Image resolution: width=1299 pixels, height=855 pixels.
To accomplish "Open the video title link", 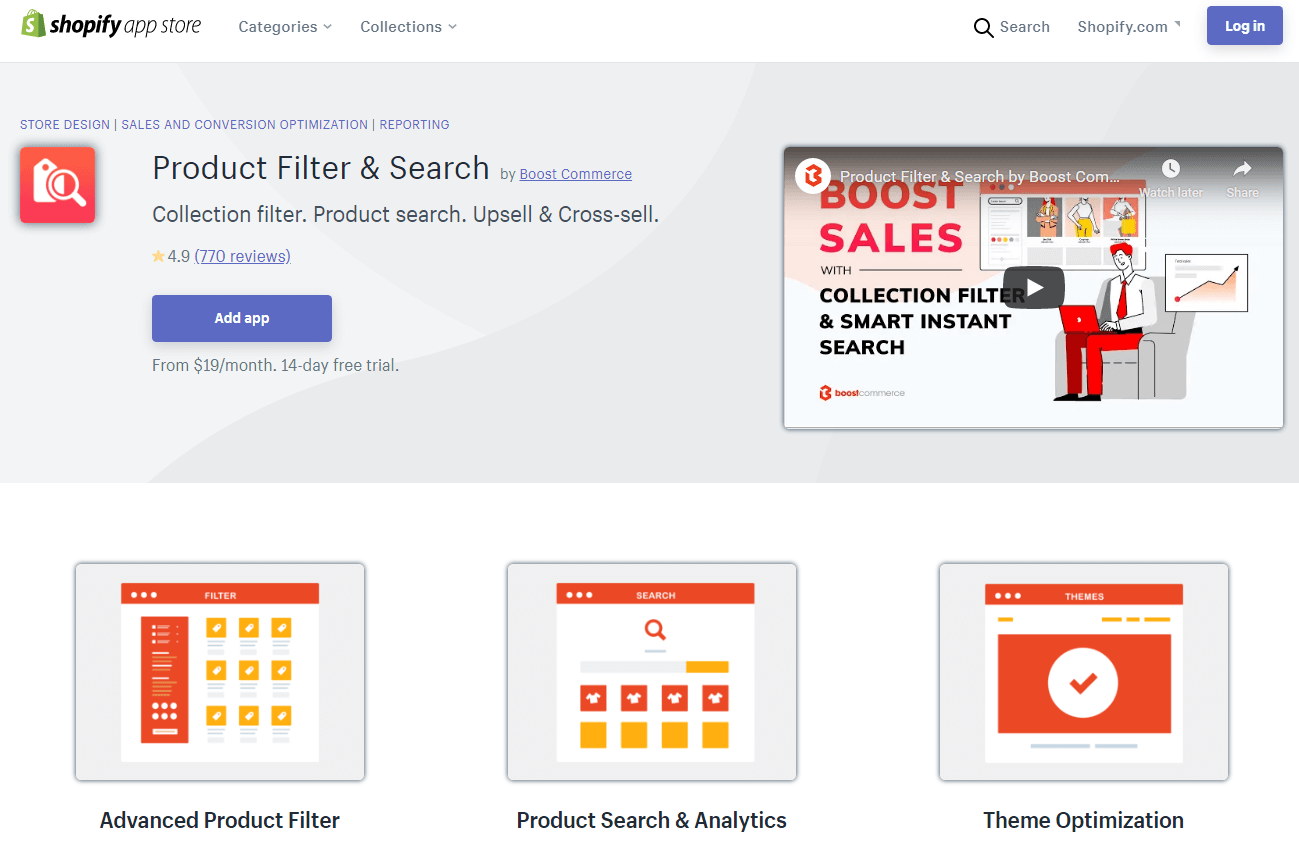I will [x=980, y=176].
